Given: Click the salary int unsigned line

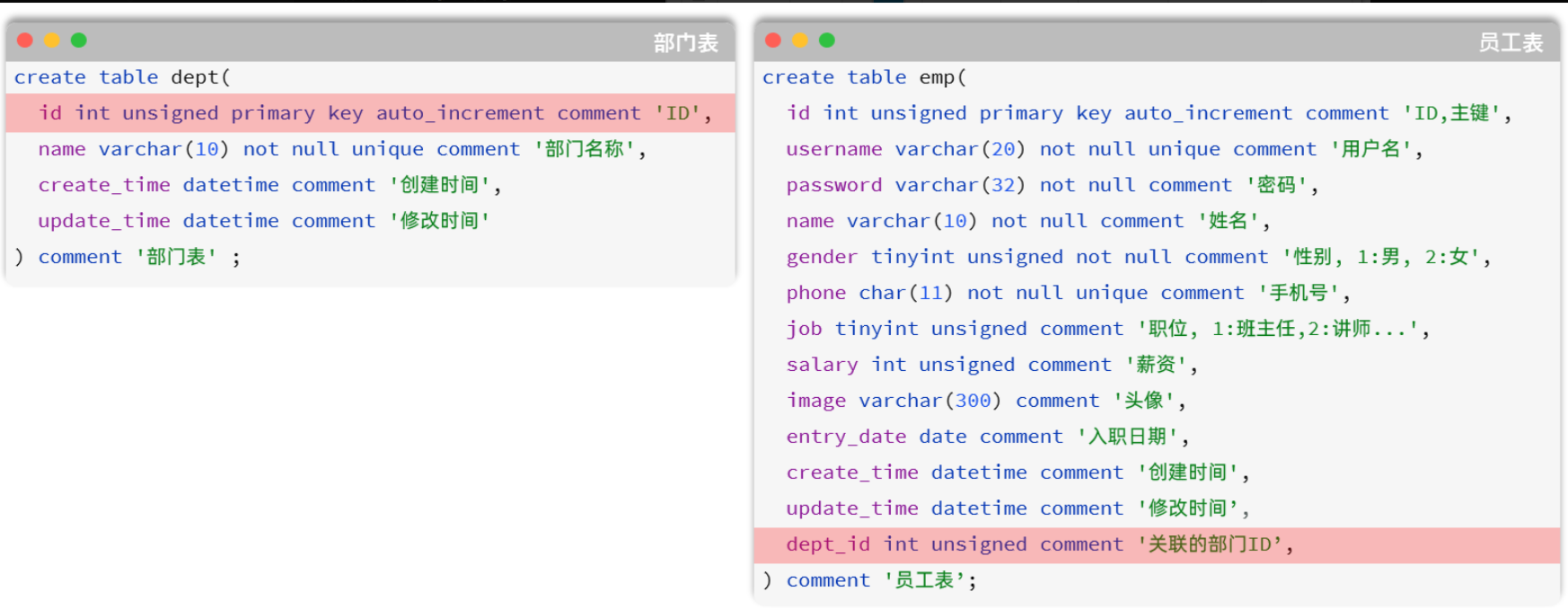Looking at the screenshot, I should tap(991, 365).
